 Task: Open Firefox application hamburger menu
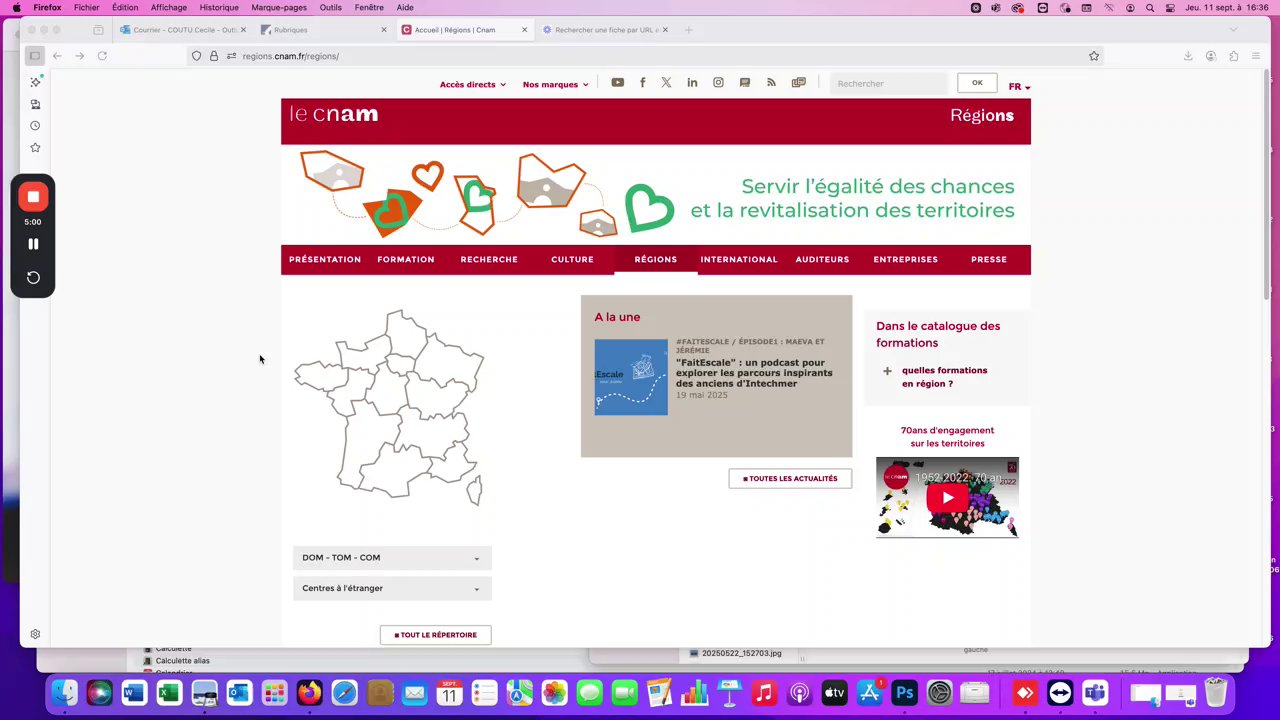click(x=1256, y=56)
